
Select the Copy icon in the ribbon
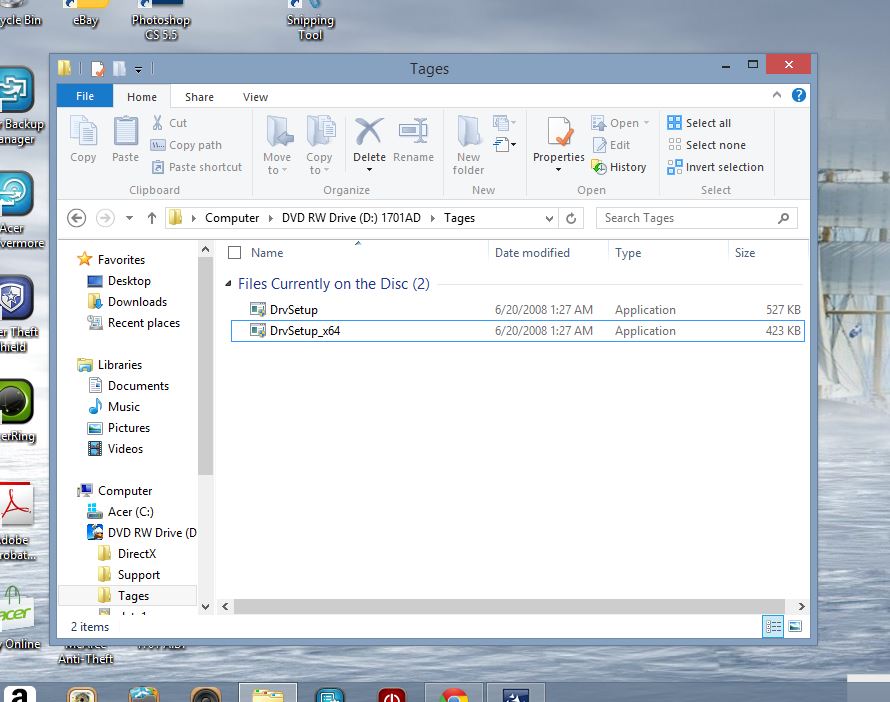coord(83,142)
